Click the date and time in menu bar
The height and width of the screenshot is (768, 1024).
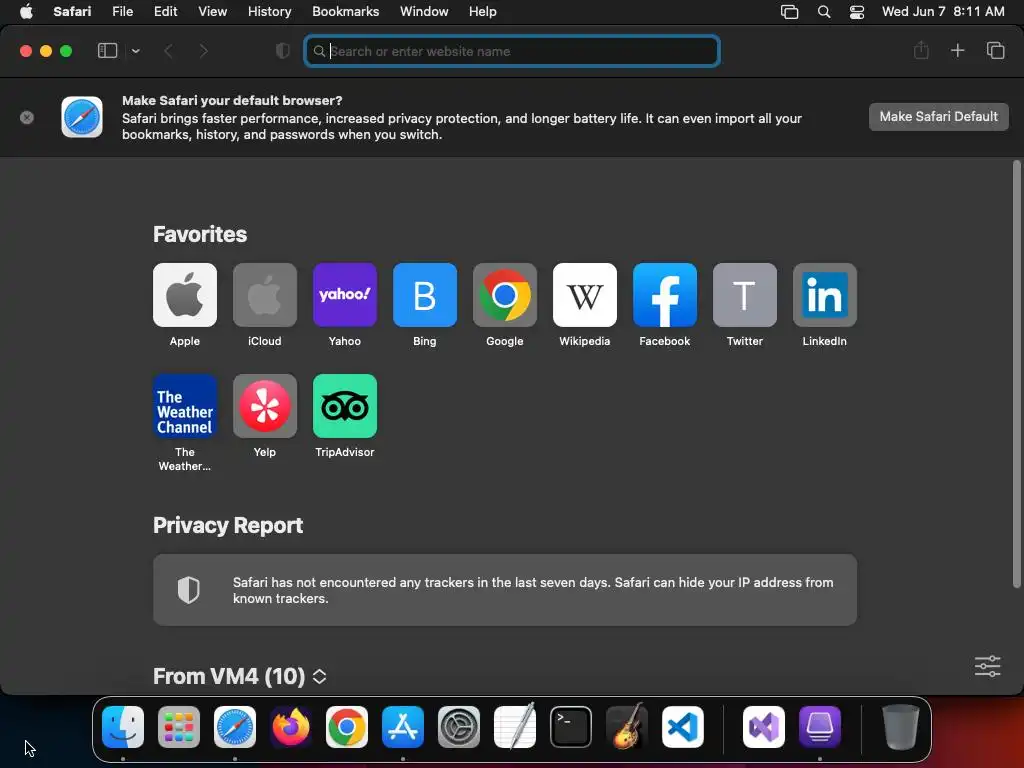[x=943, y=11]
